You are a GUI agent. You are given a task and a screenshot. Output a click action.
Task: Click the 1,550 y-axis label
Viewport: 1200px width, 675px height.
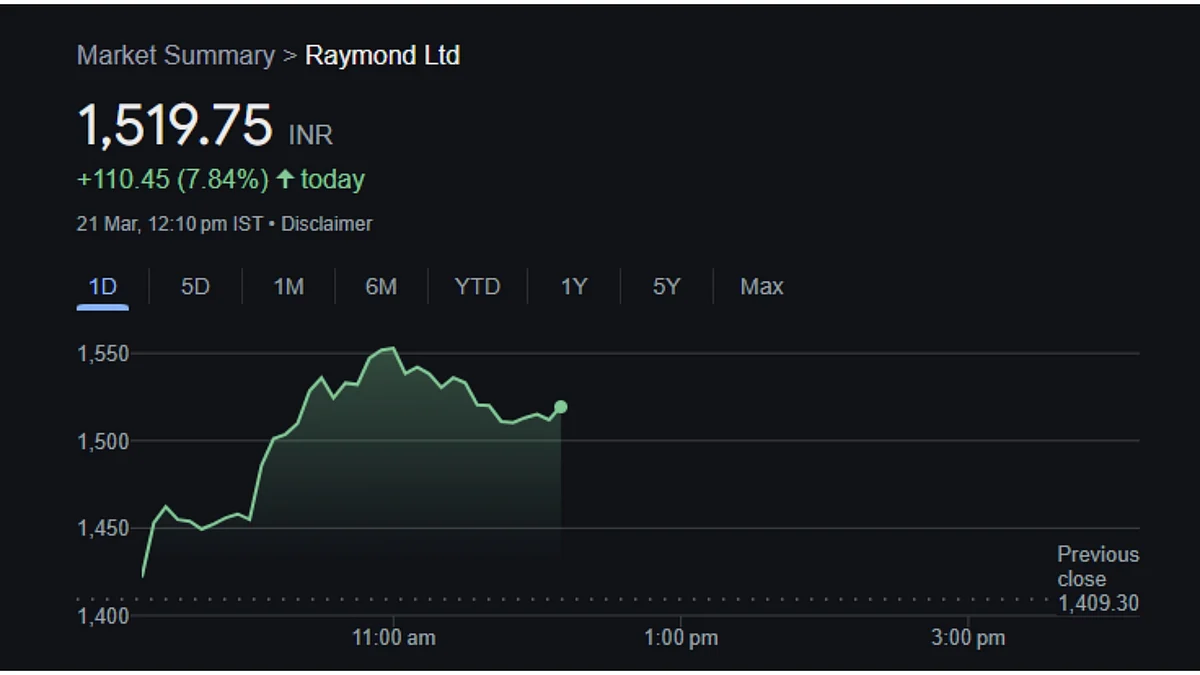coord(103,354)
